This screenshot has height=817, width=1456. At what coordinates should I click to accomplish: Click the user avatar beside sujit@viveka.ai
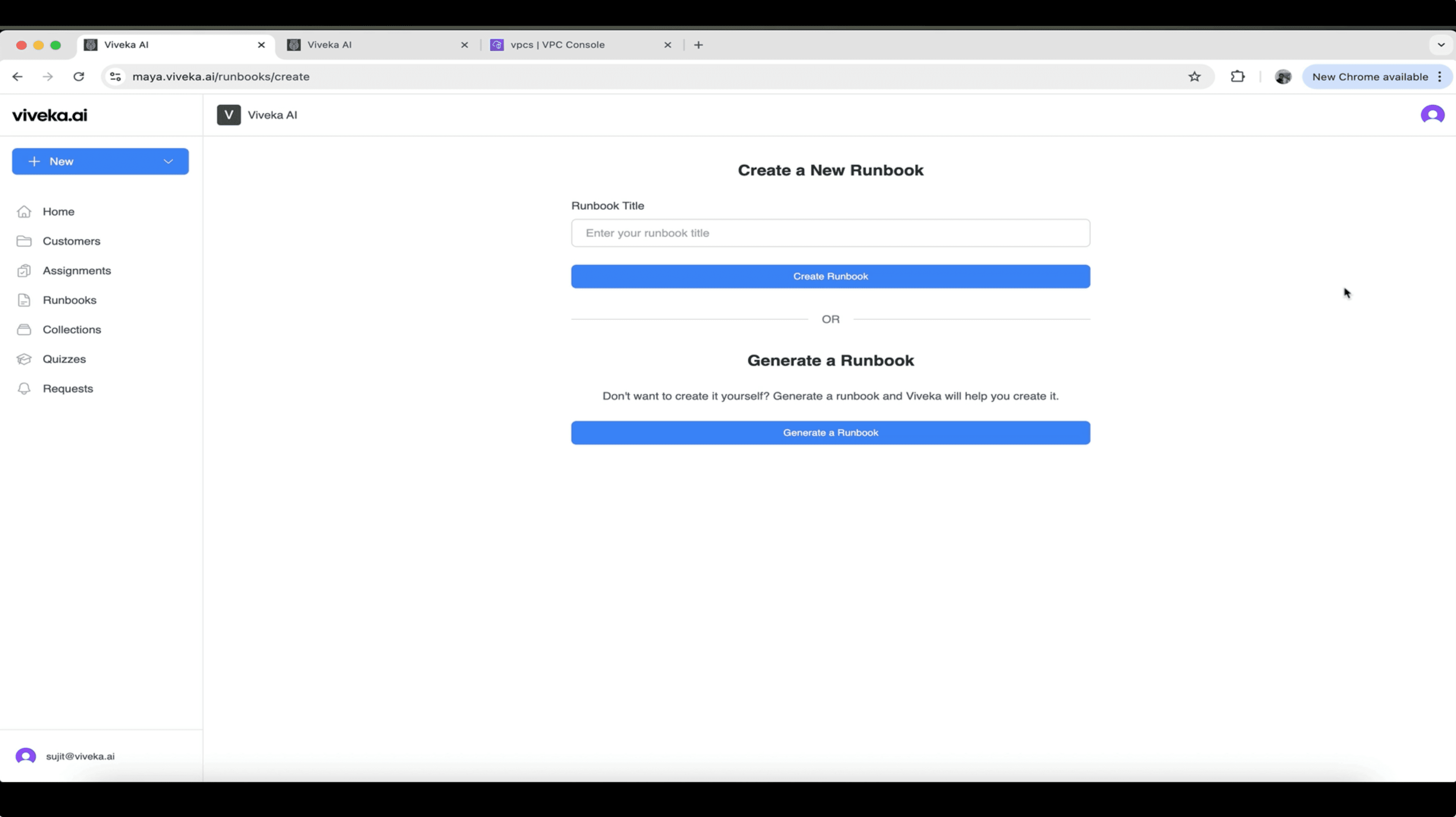coord(25,756)
